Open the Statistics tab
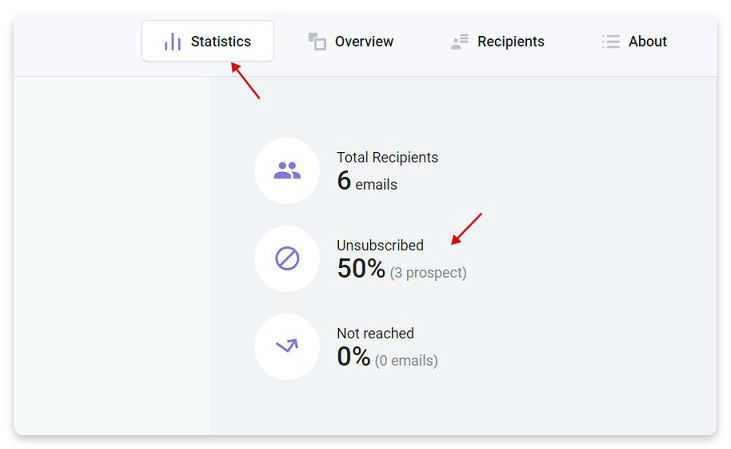 (x=207, y=41)
